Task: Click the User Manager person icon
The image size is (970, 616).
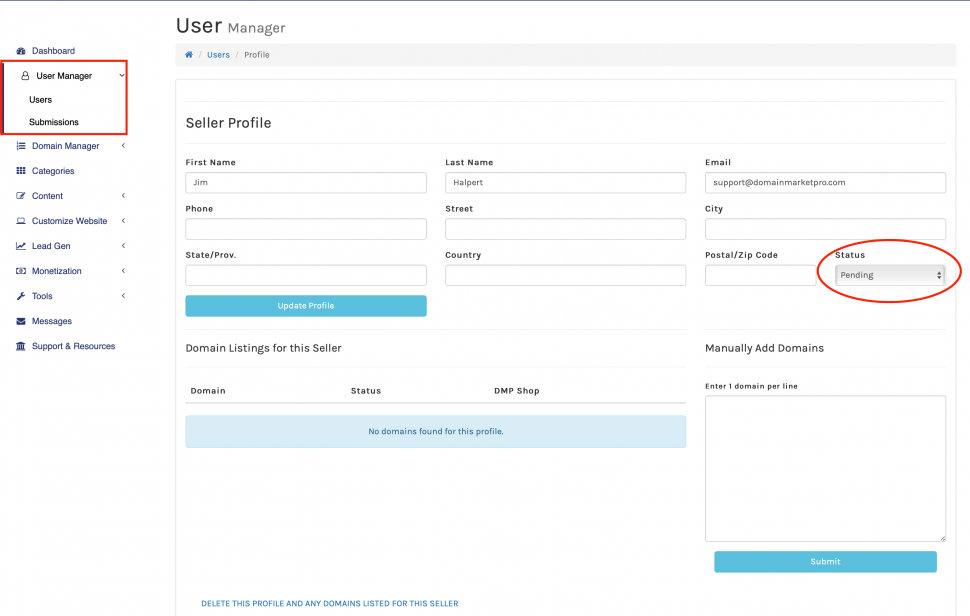Action: click(x=25, y=76)
